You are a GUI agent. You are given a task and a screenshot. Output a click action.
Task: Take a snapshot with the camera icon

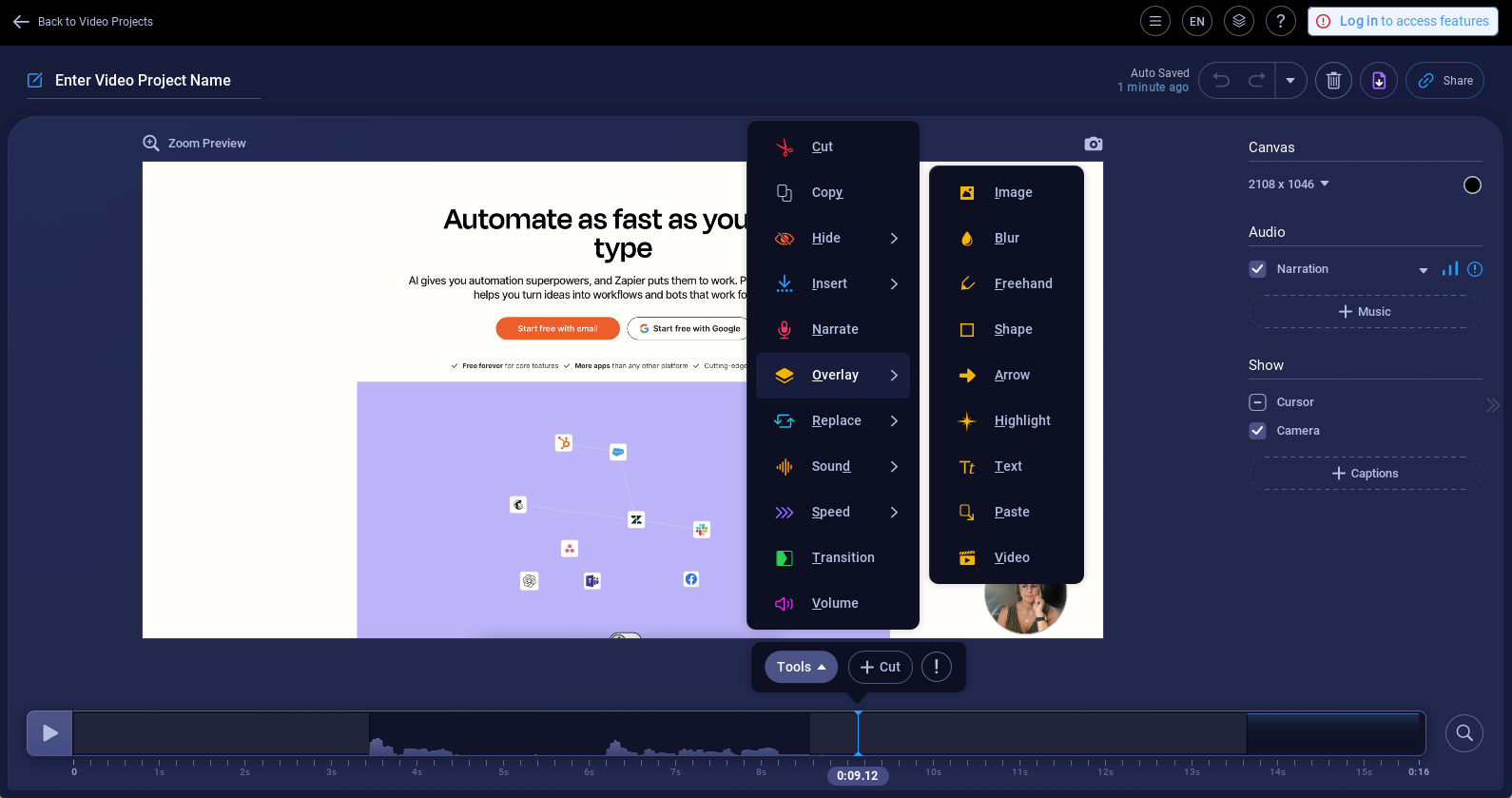pos(1094,144)
